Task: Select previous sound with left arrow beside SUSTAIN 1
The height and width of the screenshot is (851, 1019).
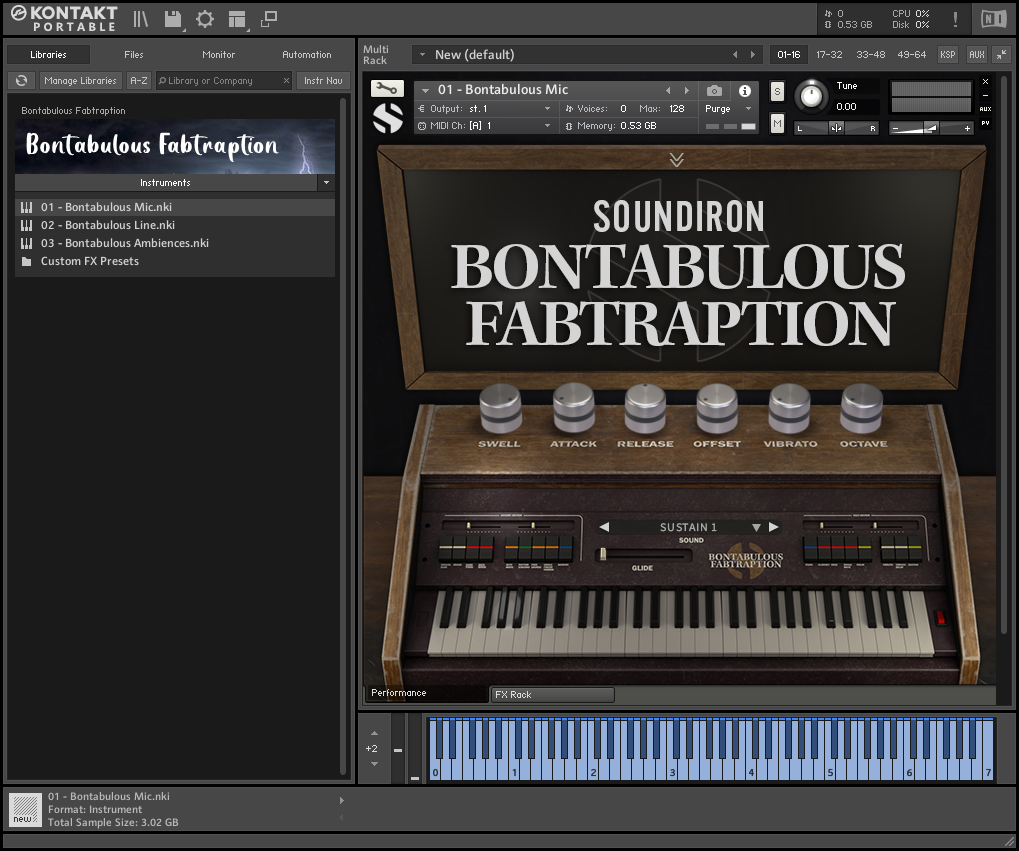Action: (604, 527)
